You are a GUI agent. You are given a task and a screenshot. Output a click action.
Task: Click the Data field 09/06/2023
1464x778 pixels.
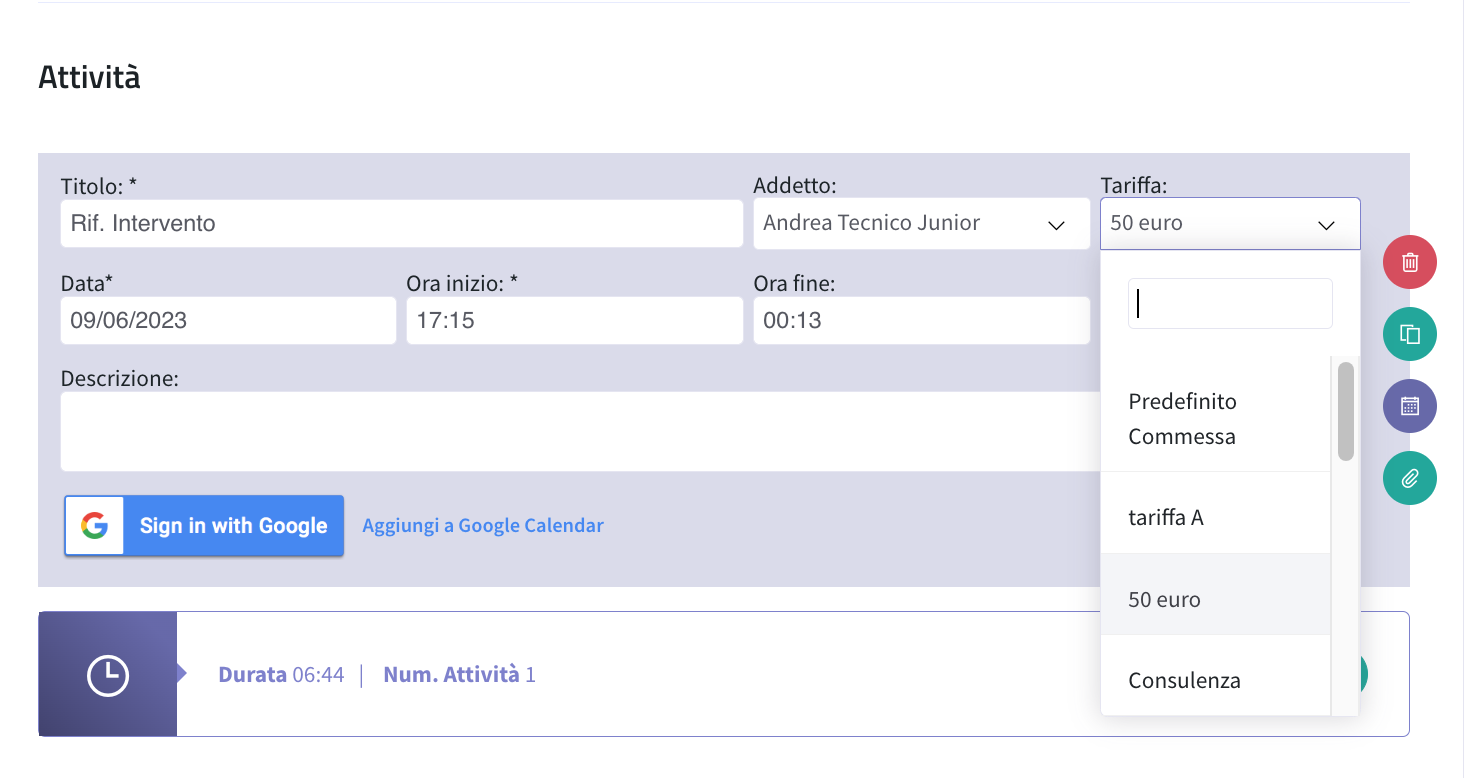click(228, 321)
